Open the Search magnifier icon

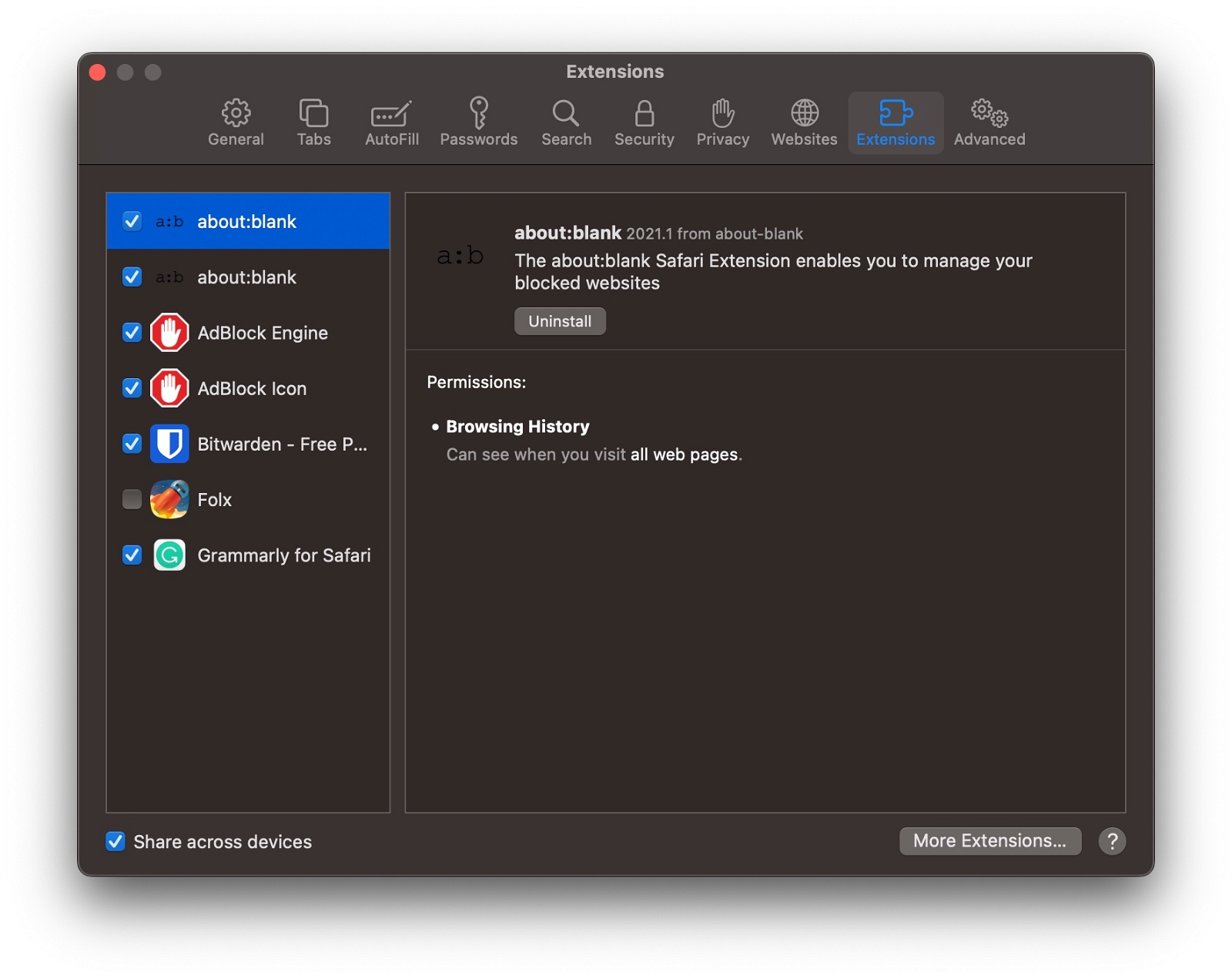566,113
